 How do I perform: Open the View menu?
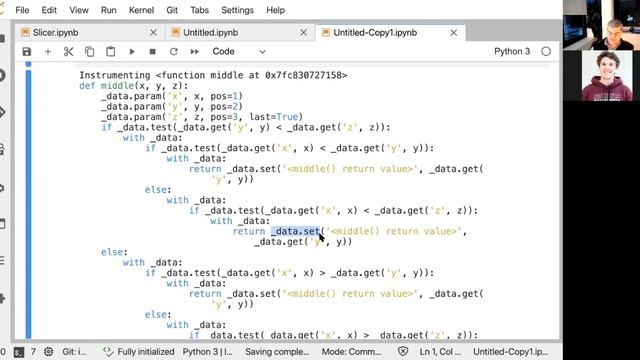click(x=79, y=10)
